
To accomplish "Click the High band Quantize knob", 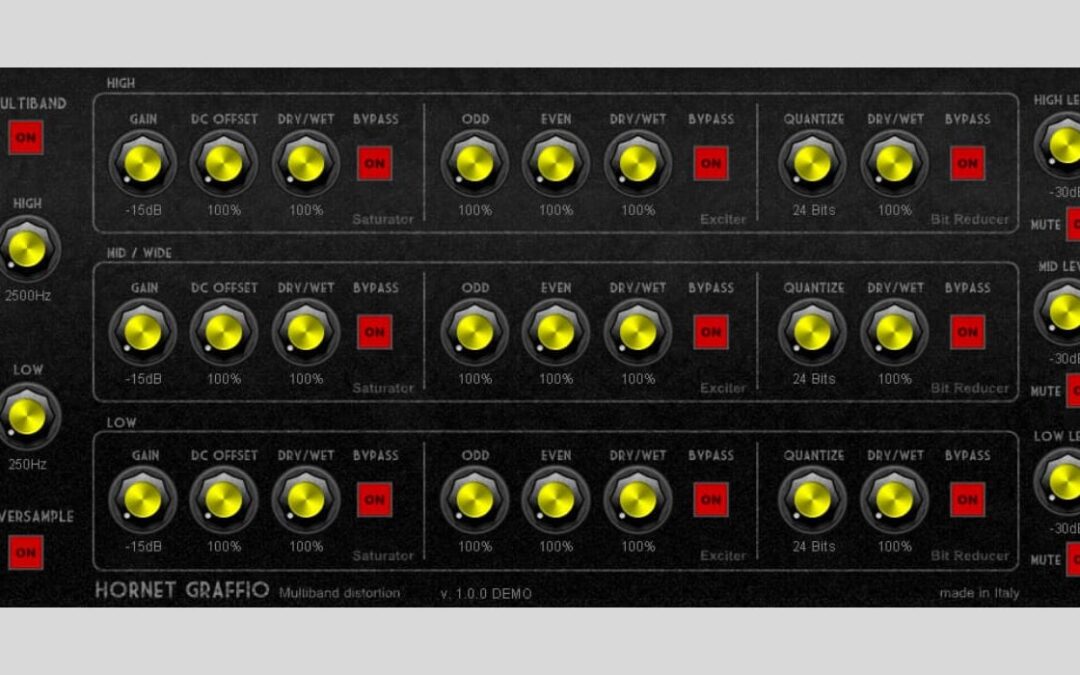I will click(813, 164).
